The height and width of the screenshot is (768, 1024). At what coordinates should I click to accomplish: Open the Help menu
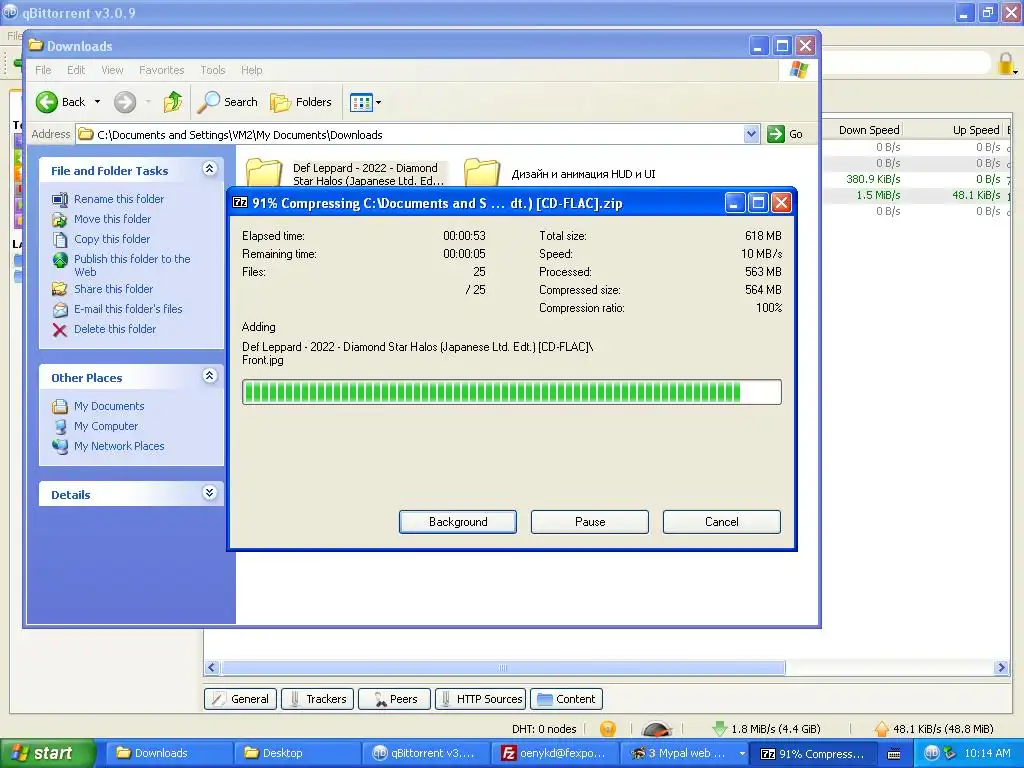[x=251, y=70]
